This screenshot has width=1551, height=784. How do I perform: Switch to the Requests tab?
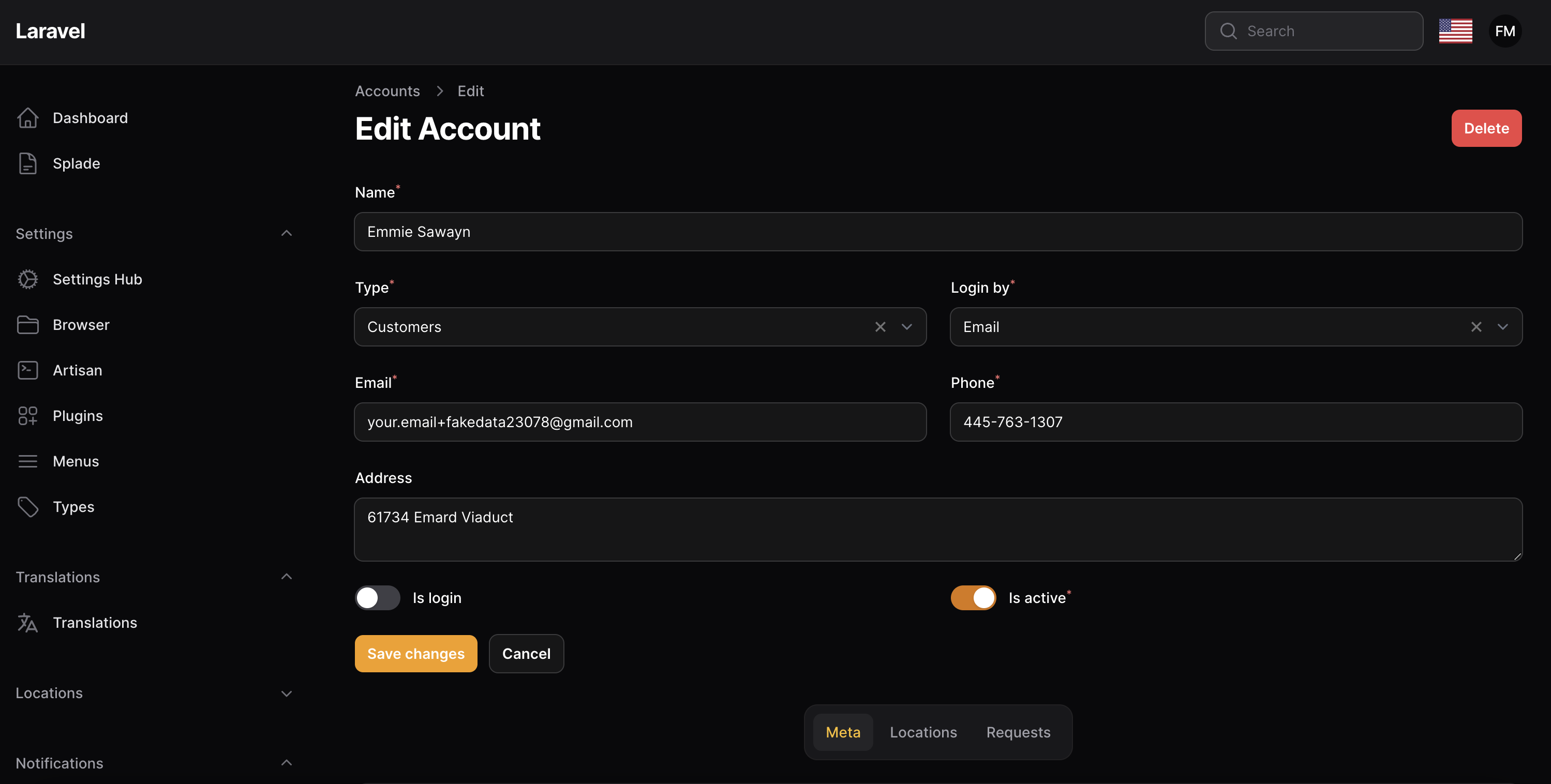pos(1018,732)
